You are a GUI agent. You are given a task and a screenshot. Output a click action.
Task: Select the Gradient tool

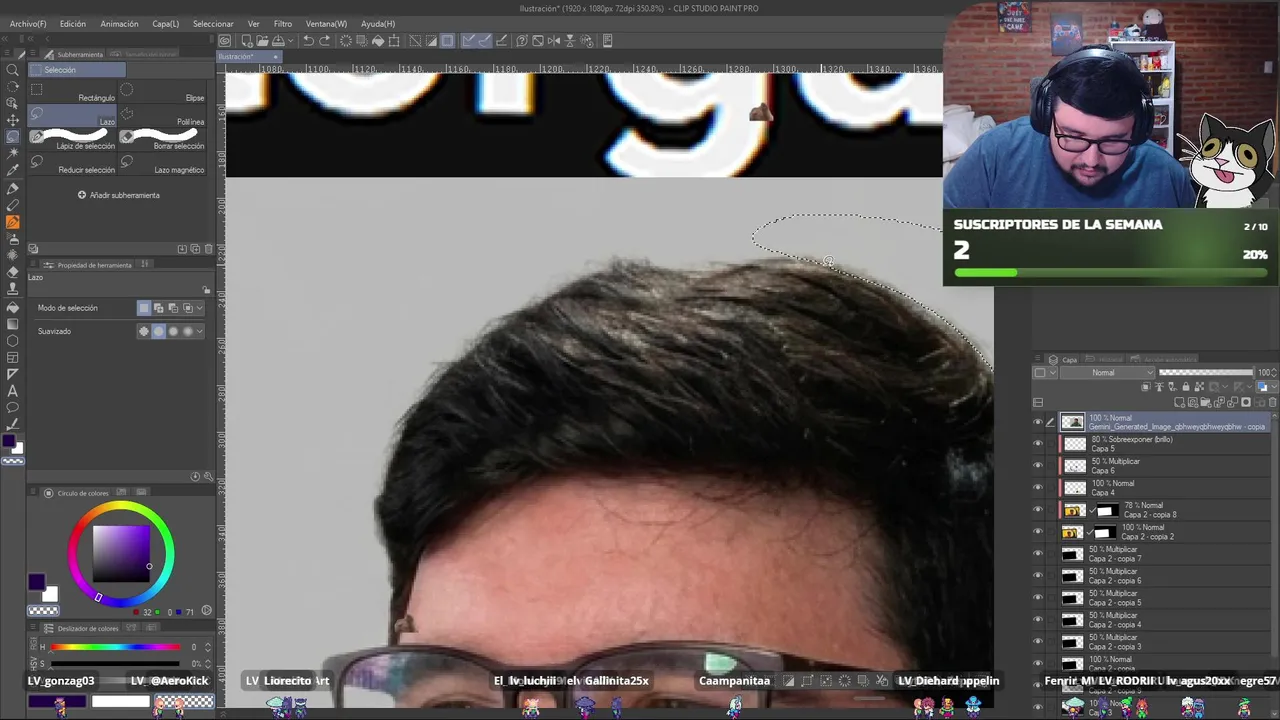12,324
